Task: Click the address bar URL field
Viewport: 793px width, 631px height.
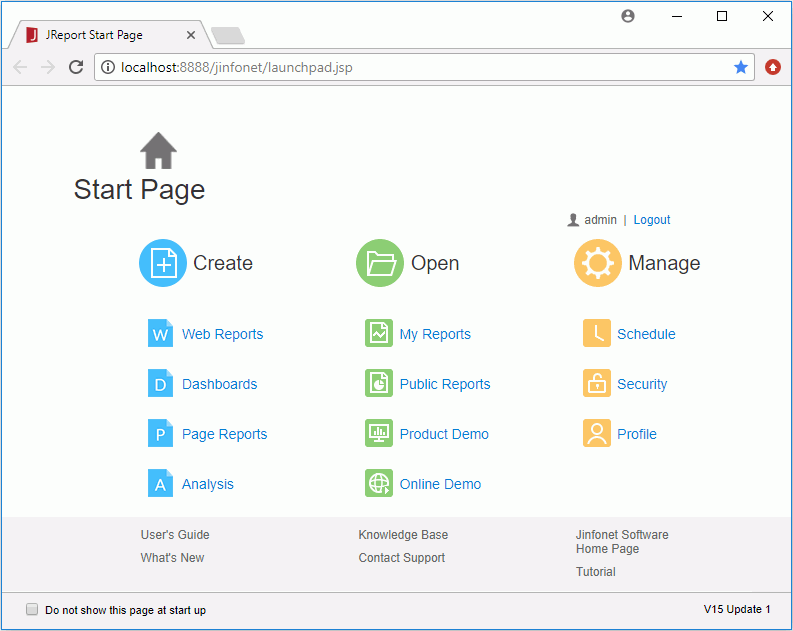Action: (x=424, y=67)
